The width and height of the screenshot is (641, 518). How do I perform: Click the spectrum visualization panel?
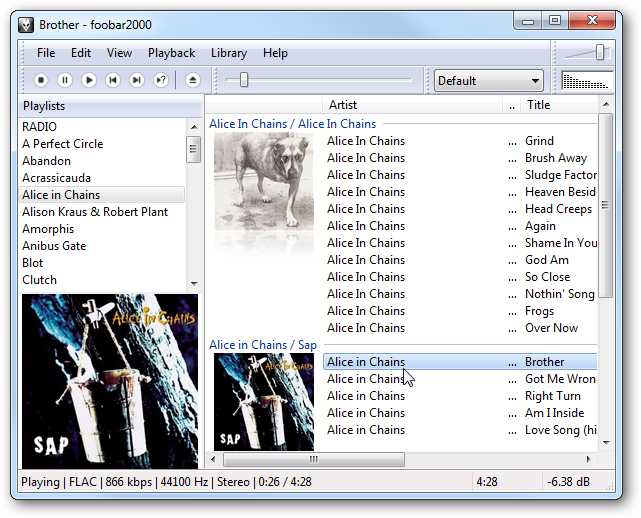pyautogui.click(x=587, y=80)
